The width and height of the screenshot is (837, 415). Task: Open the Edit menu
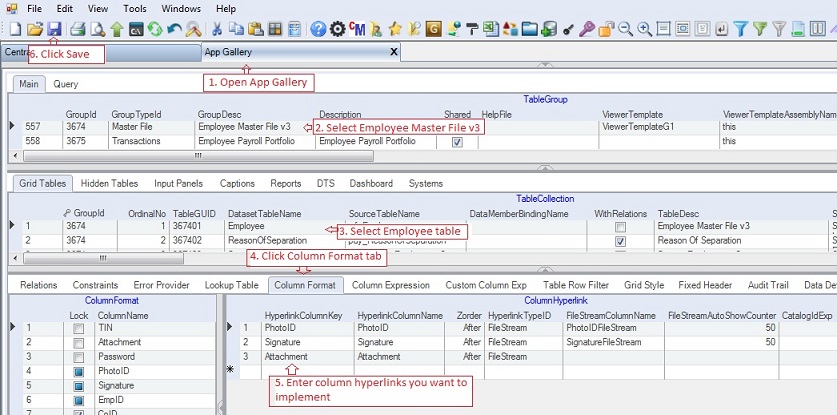pos(65,9)
